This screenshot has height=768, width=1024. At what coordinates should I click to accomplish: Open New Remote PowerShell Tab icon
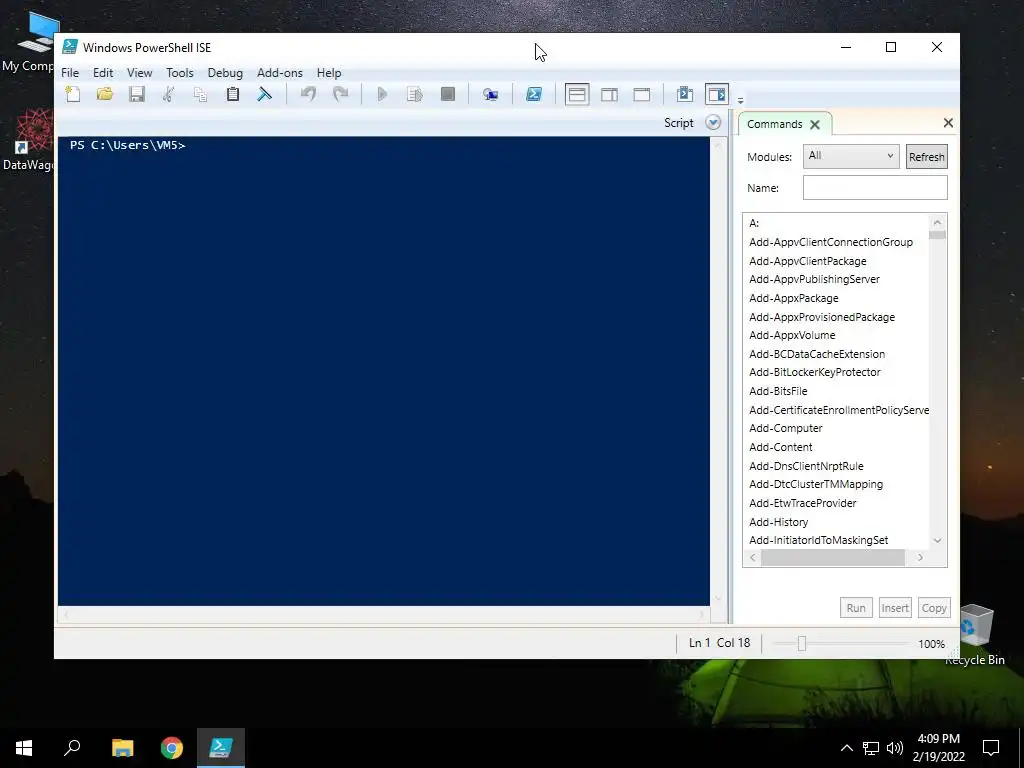pyautogui.click(x=490, y=94)
